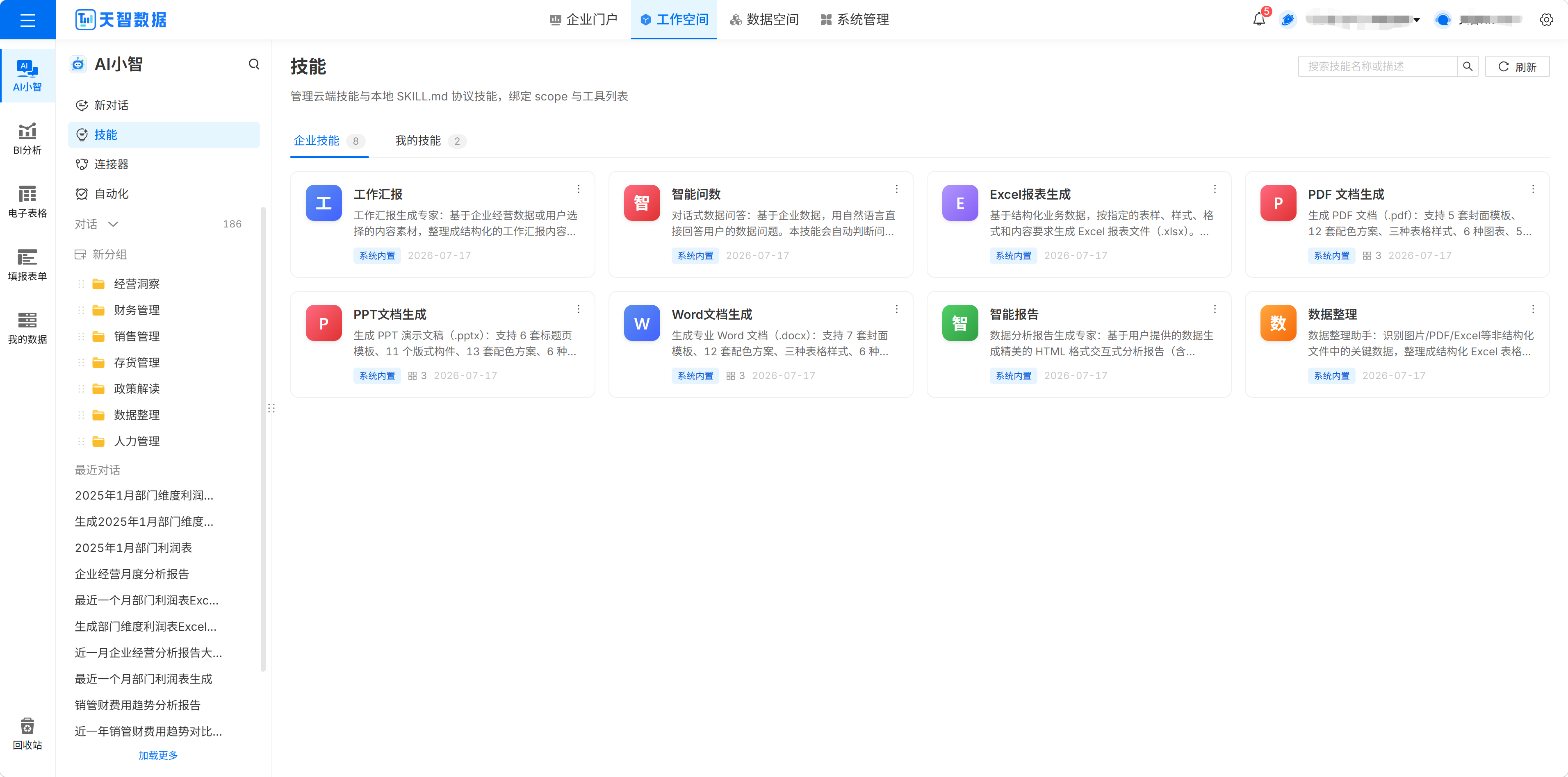Go to 数据空间 top menu
The height and width of the screenshot is (777, 1568).
pyautogui.click(x=764, y=20)
